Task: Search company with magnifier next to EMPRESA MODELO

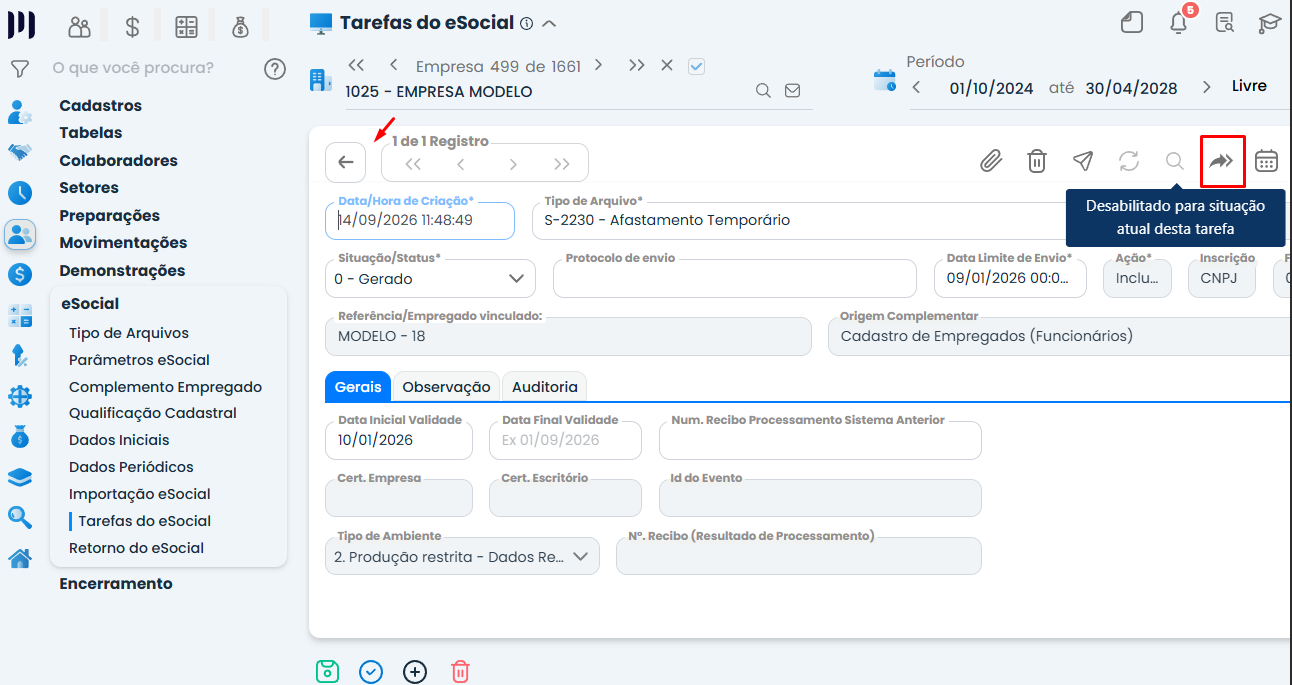Action: 763,91
